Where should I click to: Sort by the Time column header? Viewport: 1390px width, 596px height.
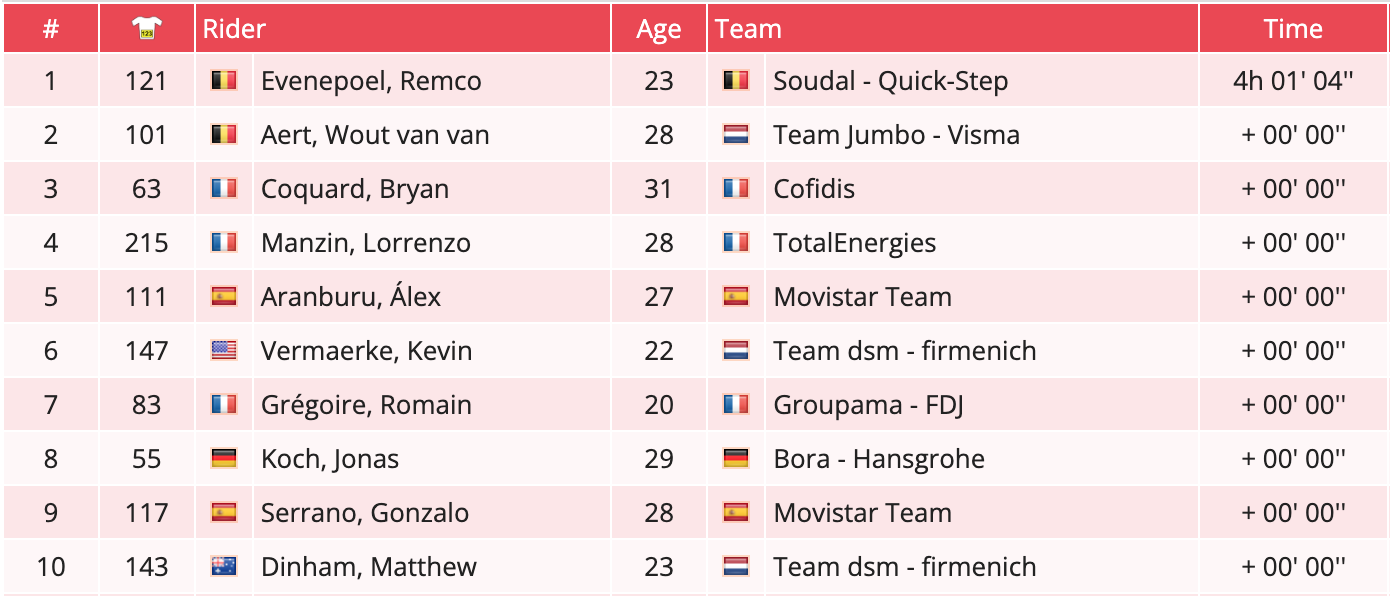coord(1292,29)
